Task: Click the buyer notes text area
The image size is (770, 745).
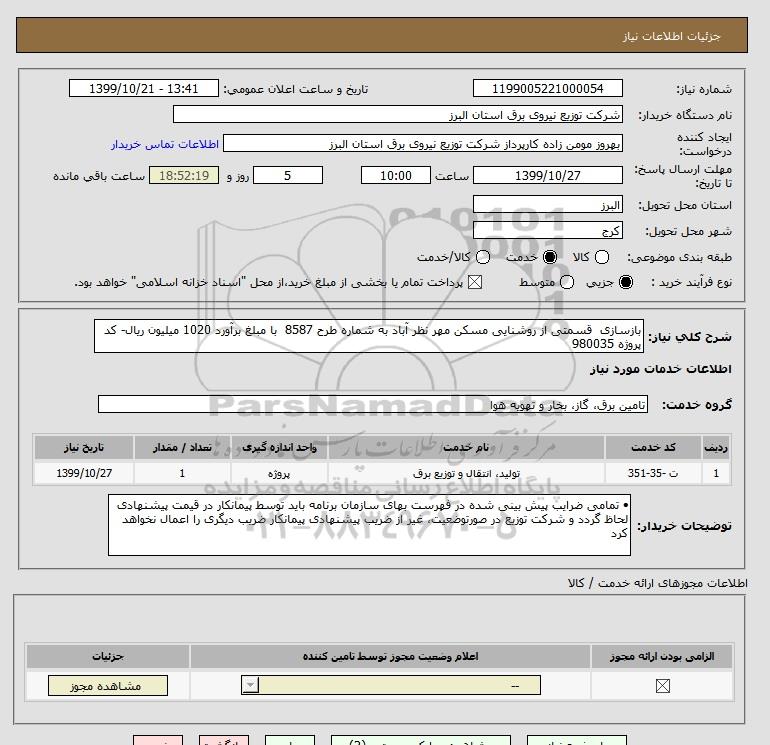Action: [369, 525]
